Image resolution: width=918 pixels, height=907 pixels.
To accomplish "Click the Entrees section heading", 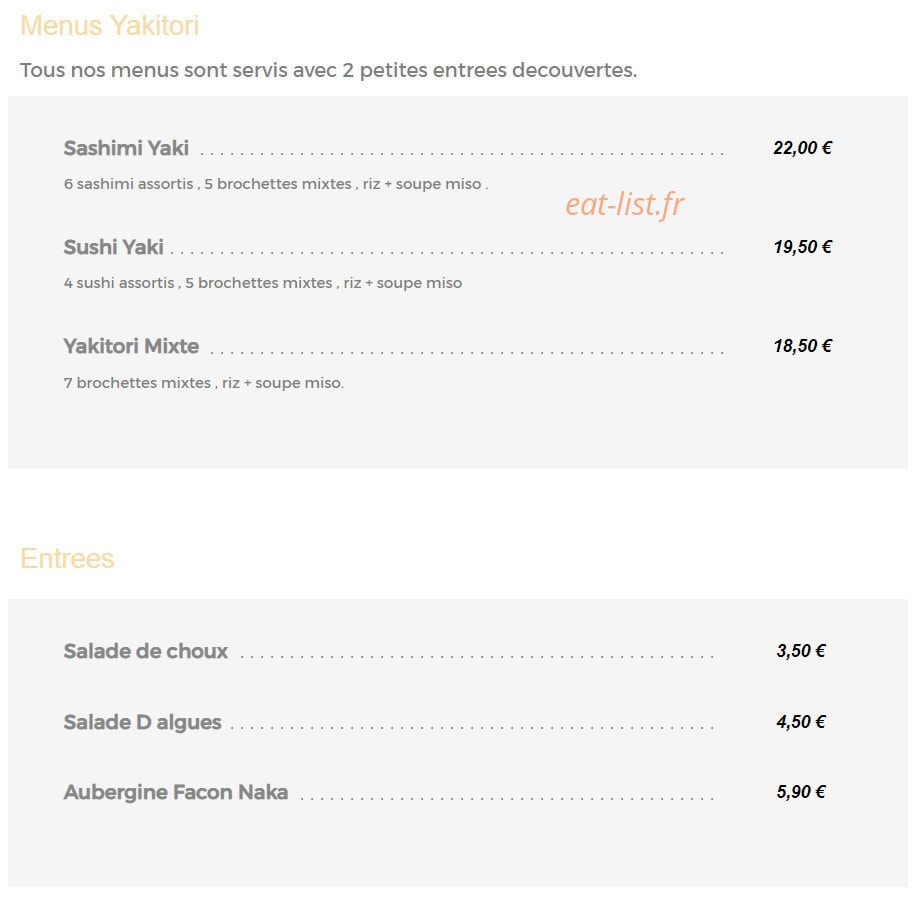I will [67, 559].
